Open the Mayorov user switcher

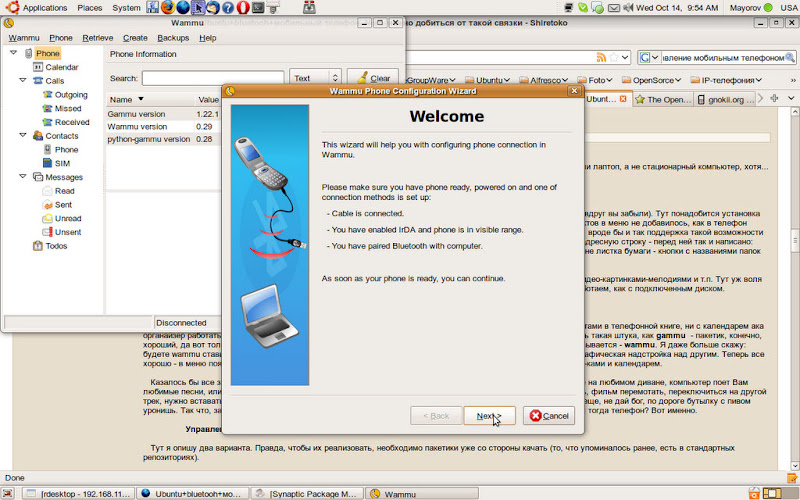tap(751, 8)
